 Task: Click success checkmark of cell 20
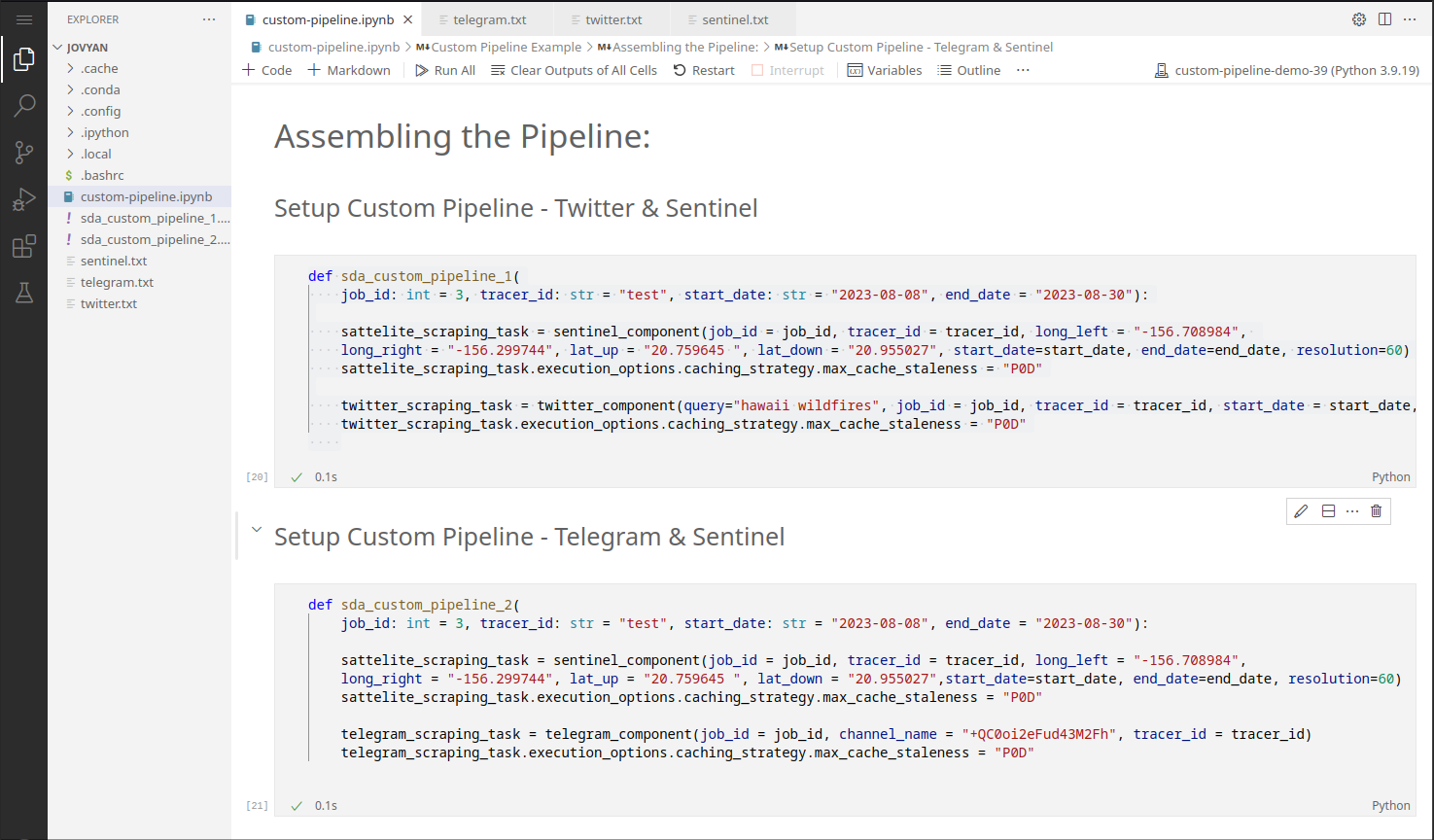[297, 477]
